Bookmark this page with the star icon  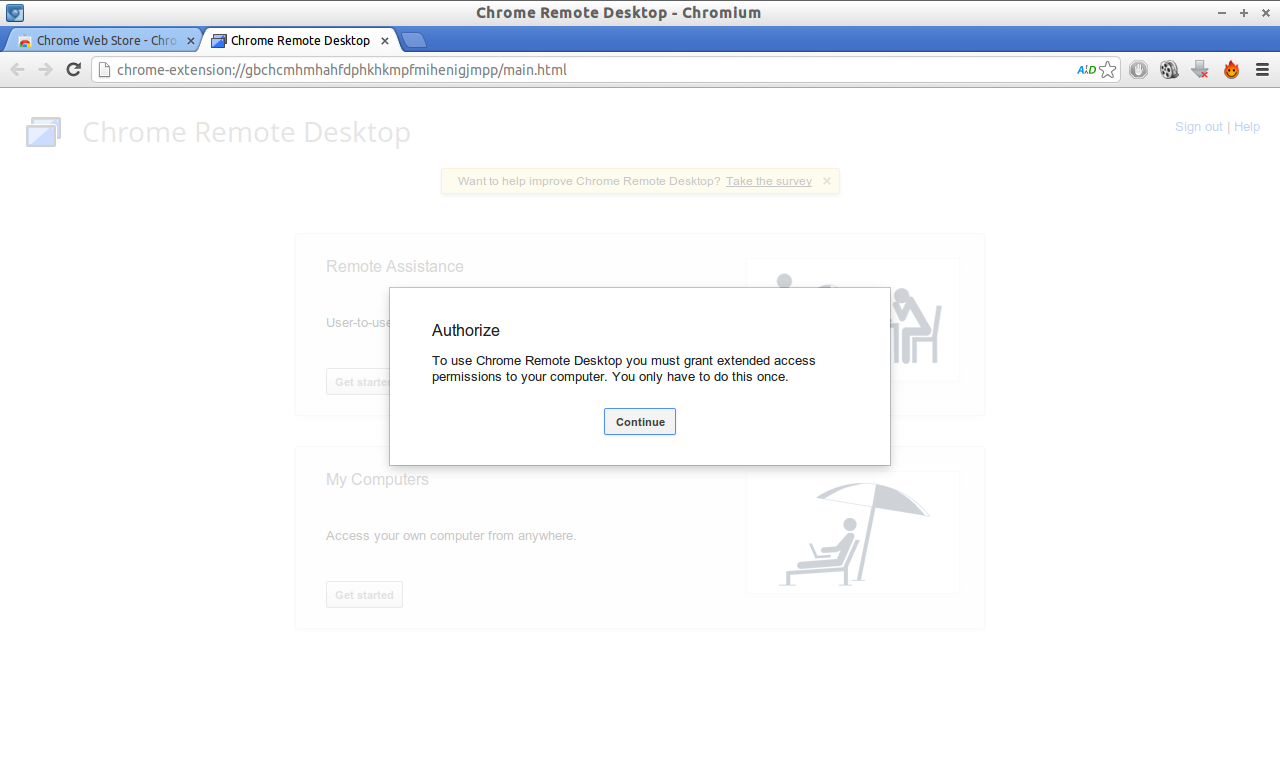click(1107, 70)
